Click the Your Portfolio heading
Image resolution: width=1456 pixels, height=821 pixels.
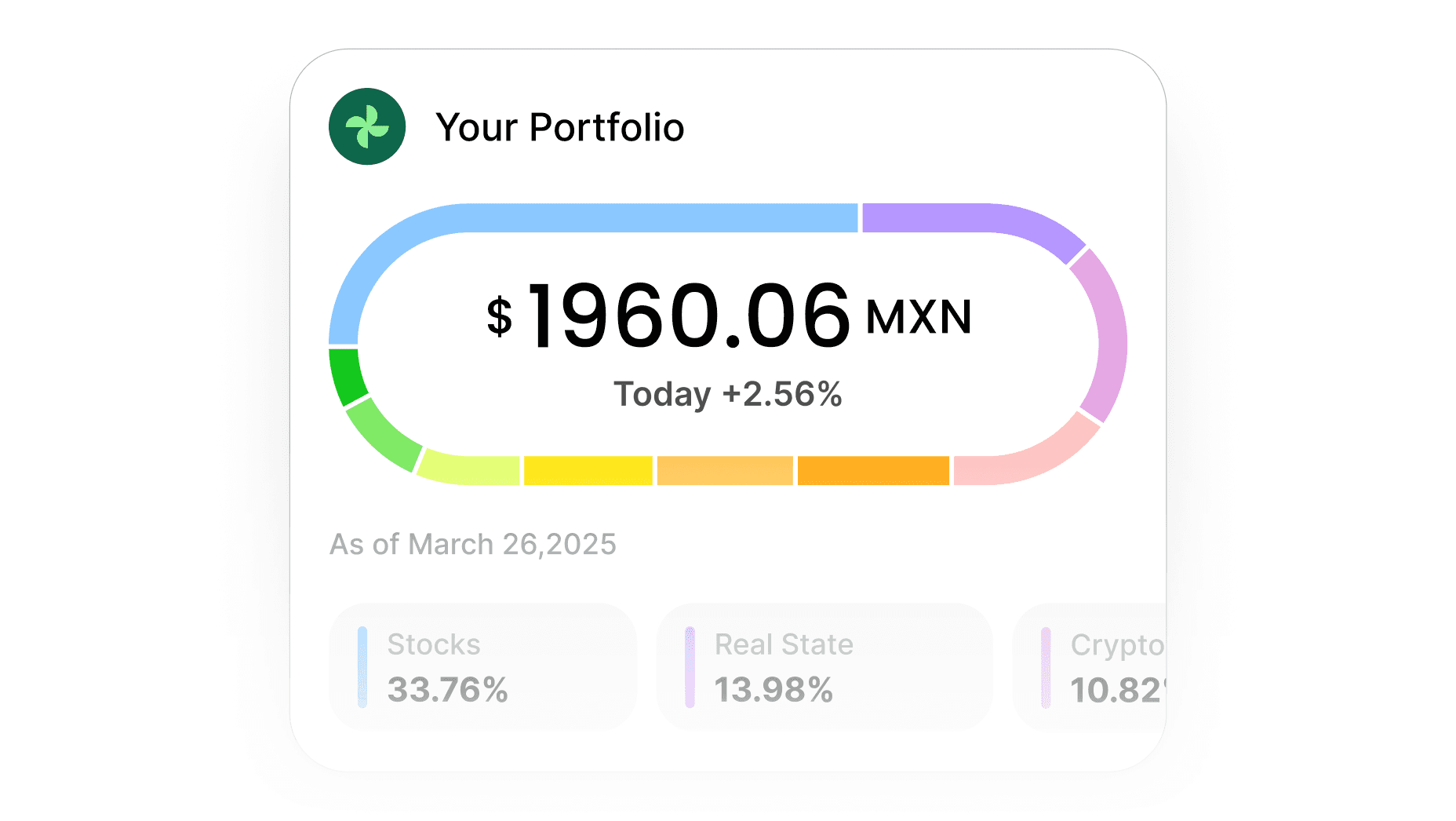[x=560, y=127]
